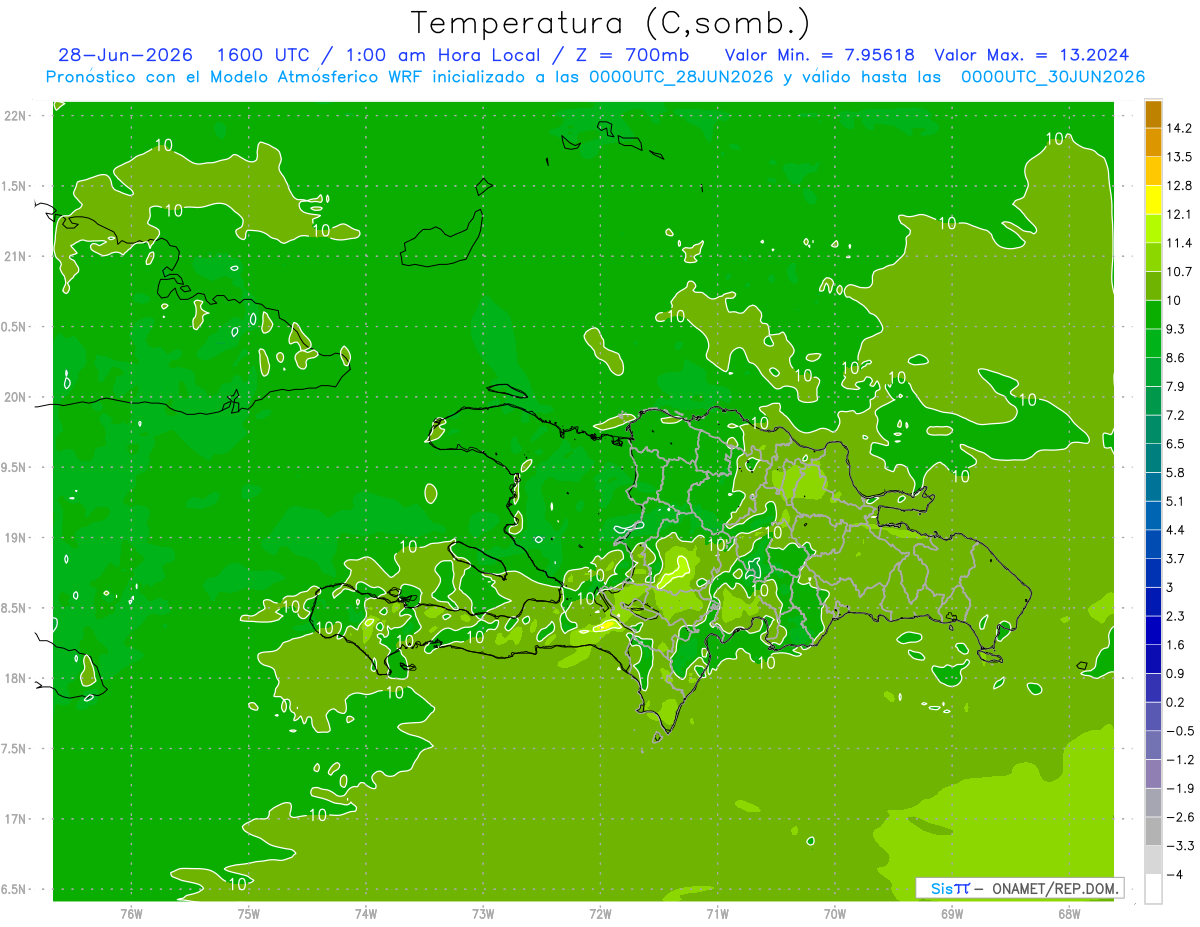1200x927 pixels.
Task: Click the "18N" latitude axis label
Action: point(17,678)
